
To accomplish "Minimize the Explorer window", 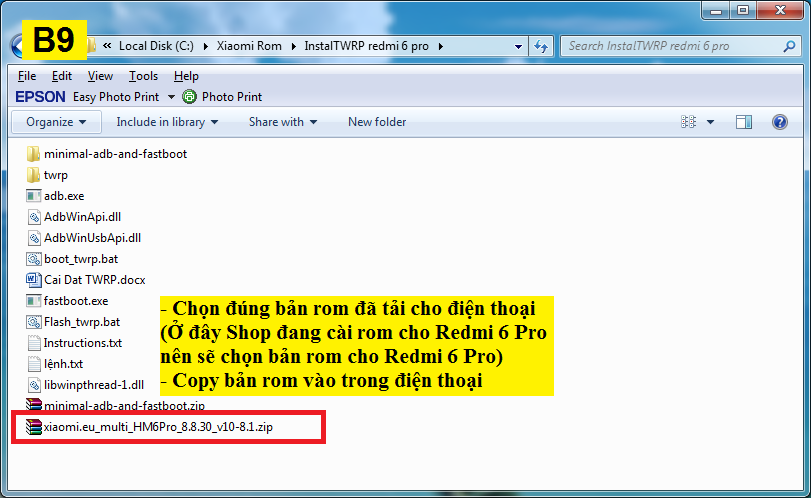I will point(716,10).
